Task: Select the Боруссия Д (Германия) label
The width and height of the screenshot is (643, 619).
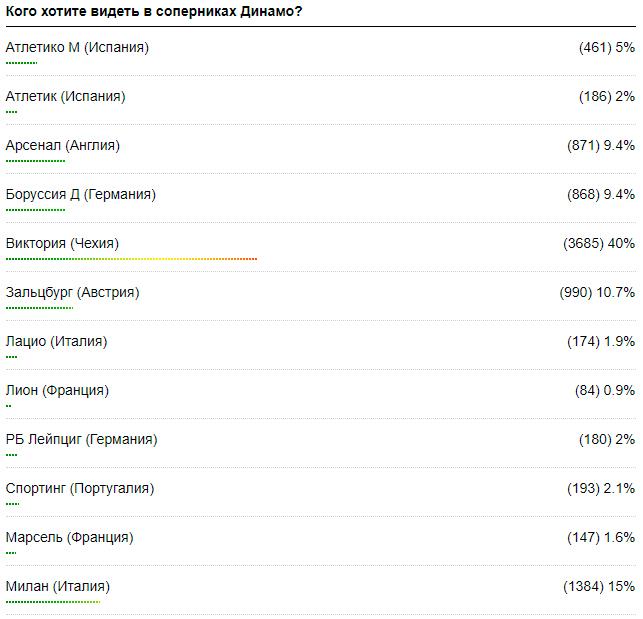Action: 80,194
